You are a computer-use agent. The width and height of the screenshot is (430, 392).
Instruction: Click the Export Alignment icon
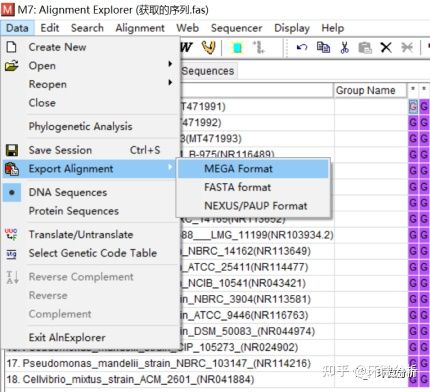(12, 169)
